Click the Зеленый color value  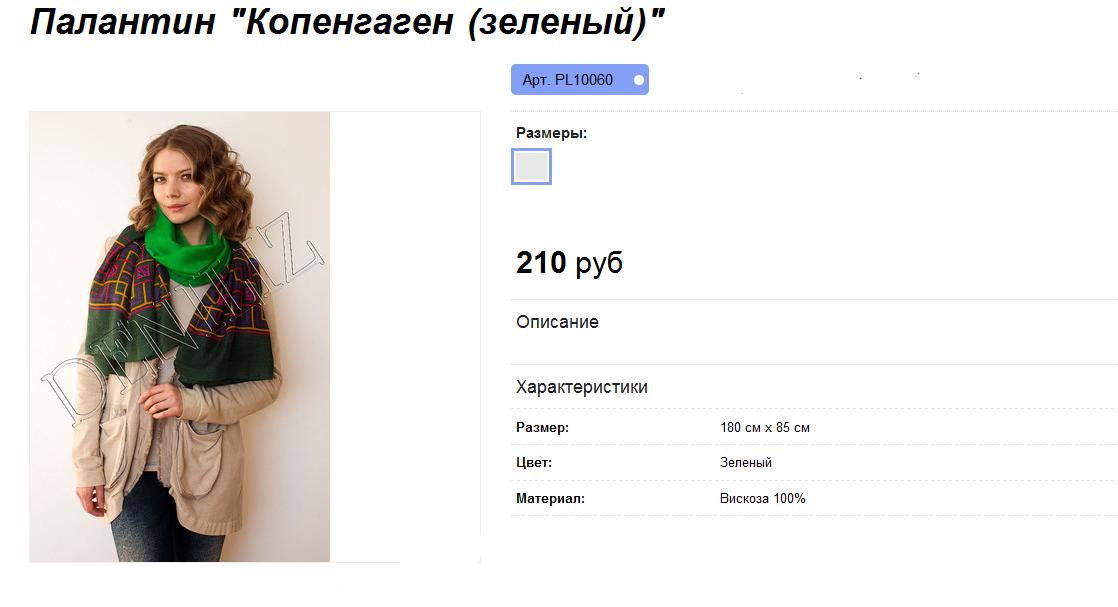(746, 462)
